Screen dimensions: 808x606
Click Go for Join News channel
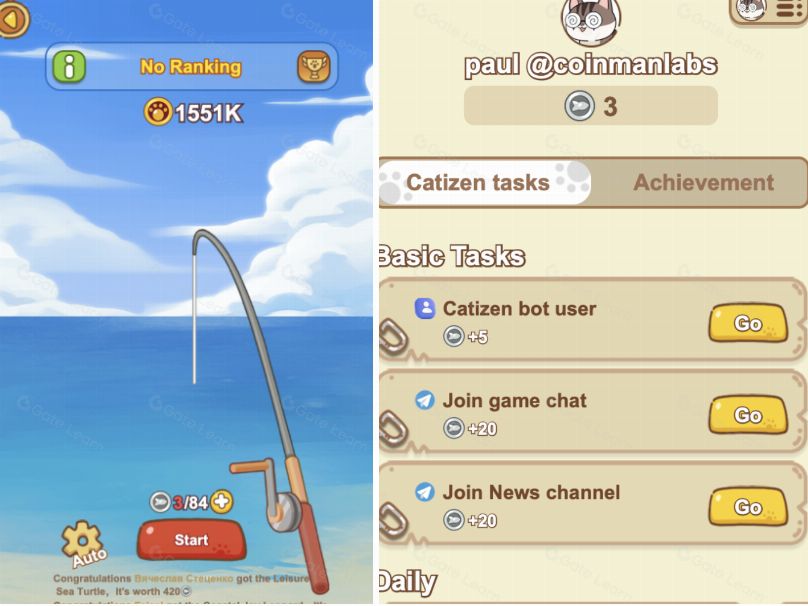coord(748,507)
